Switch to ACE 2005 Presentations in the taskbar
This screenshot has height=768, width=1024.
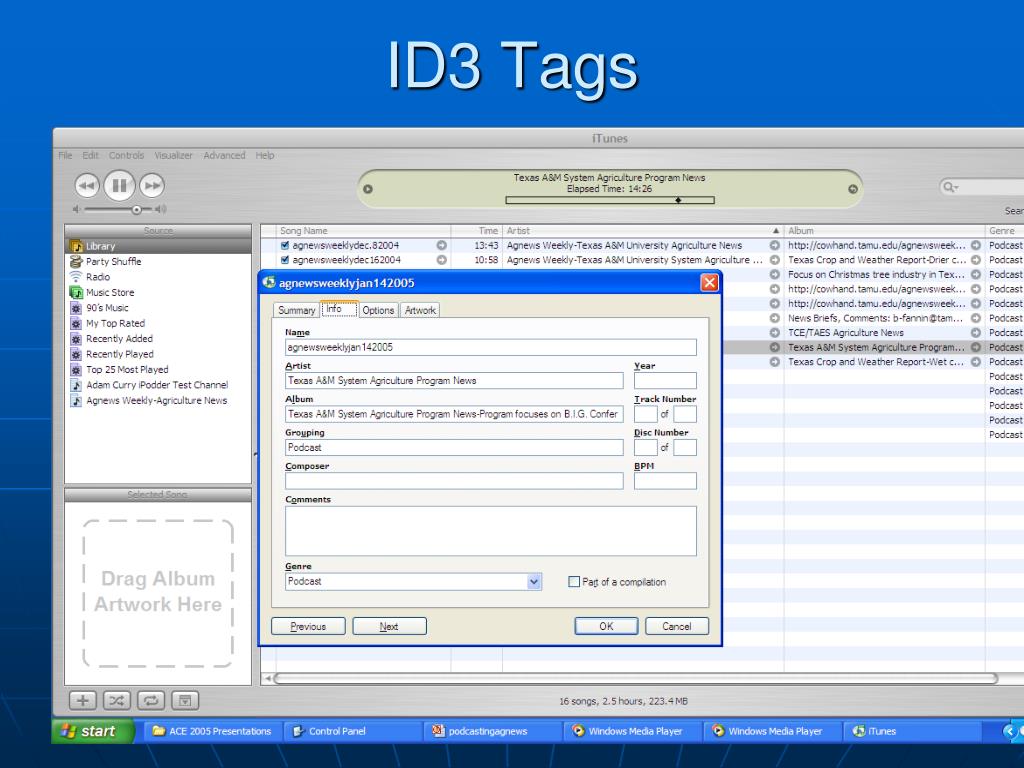click(212, 731)
